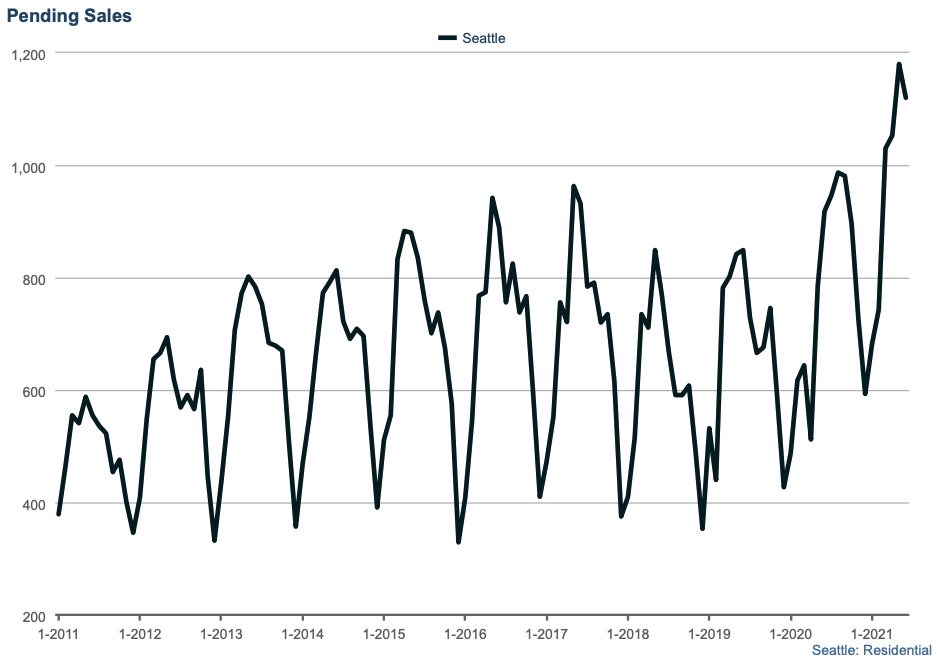The image size is (940, 664).
Task: Click the 600 y-axis label
Action: pos(32,391)
